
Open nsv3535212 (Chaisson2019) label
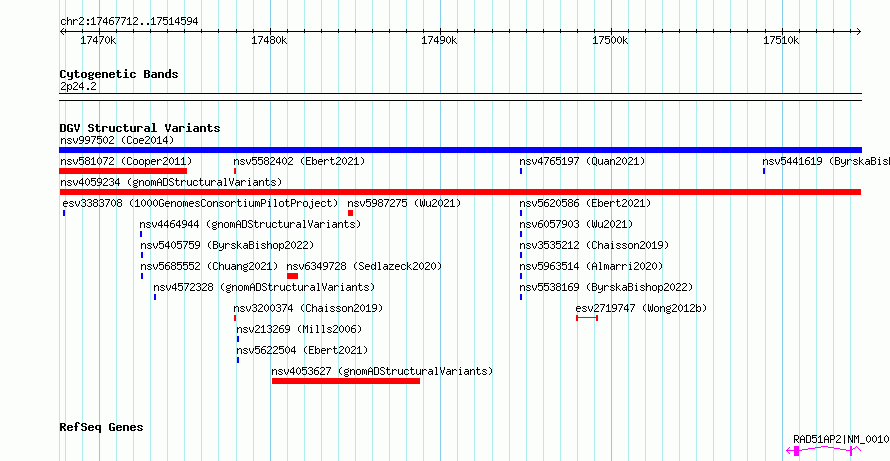pyautogui.click(x=594, y=245)
